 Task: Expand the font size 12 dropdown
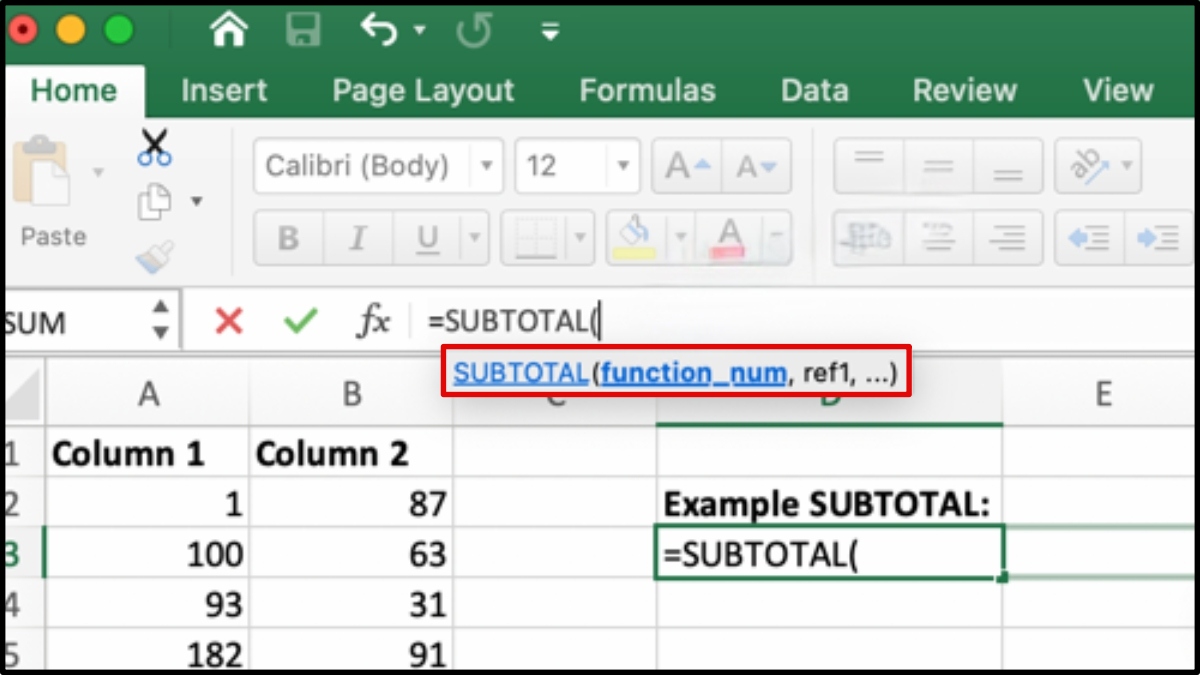[624, 166]
